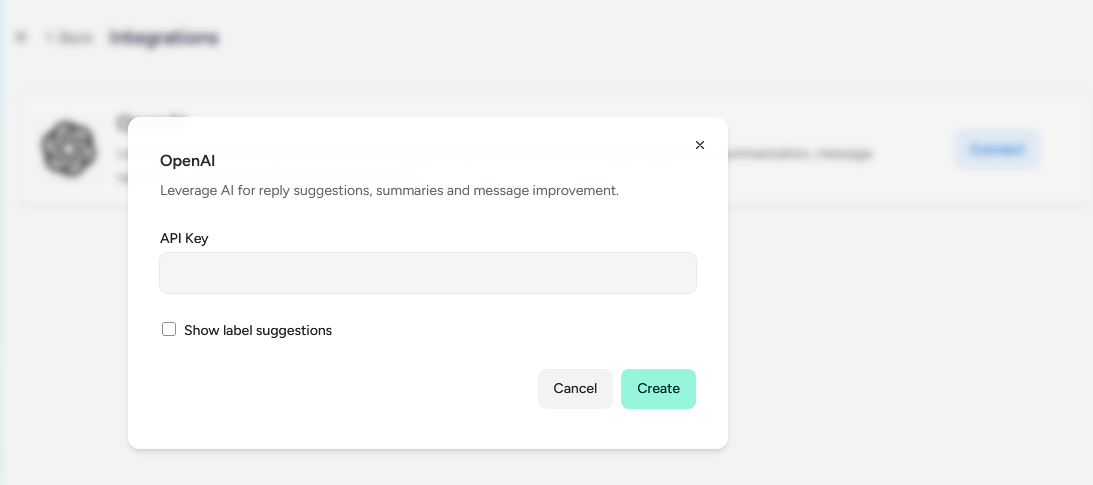
Task: Click the "Show label suggestions" label text
Action: (x=258, y=330)
